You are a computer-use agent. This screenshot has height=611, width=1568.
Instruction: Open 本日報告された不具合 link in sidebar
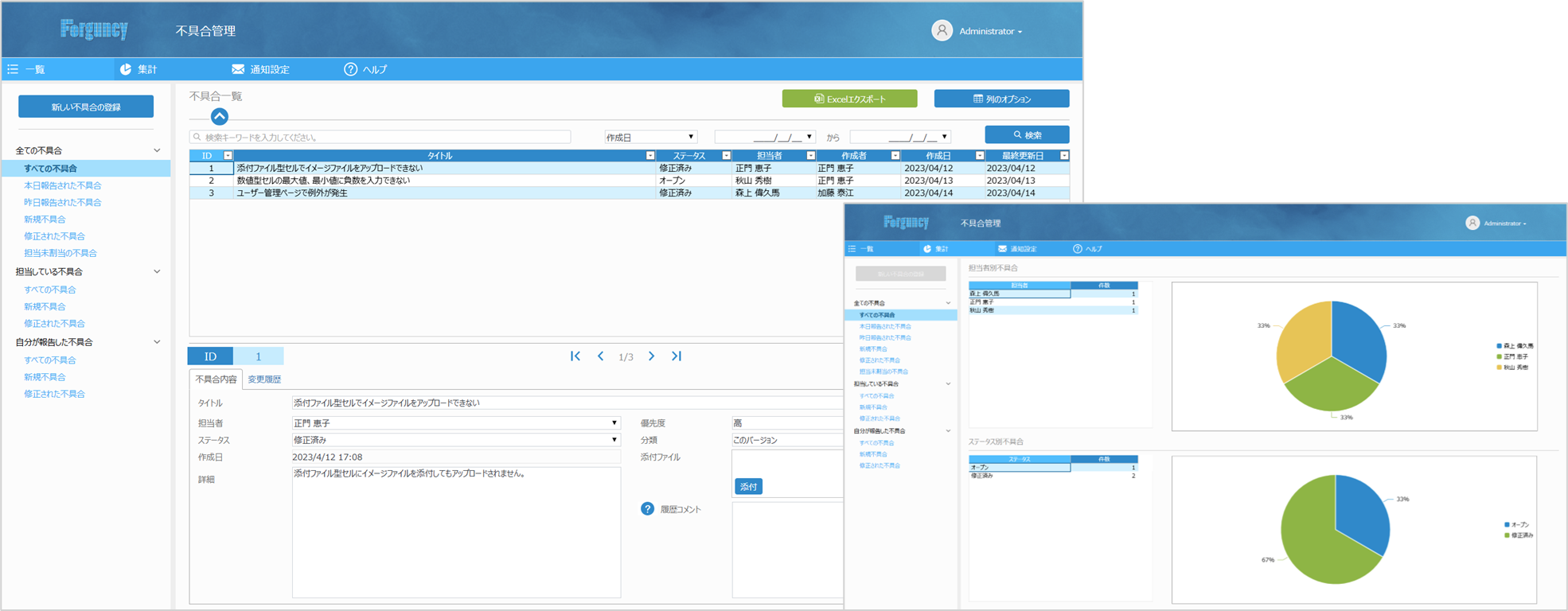(x=62, y=185)
